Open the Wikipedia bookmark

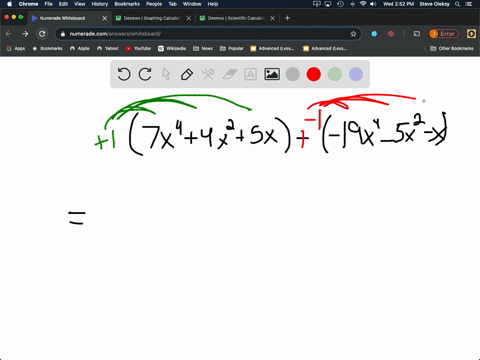point(172,48)
